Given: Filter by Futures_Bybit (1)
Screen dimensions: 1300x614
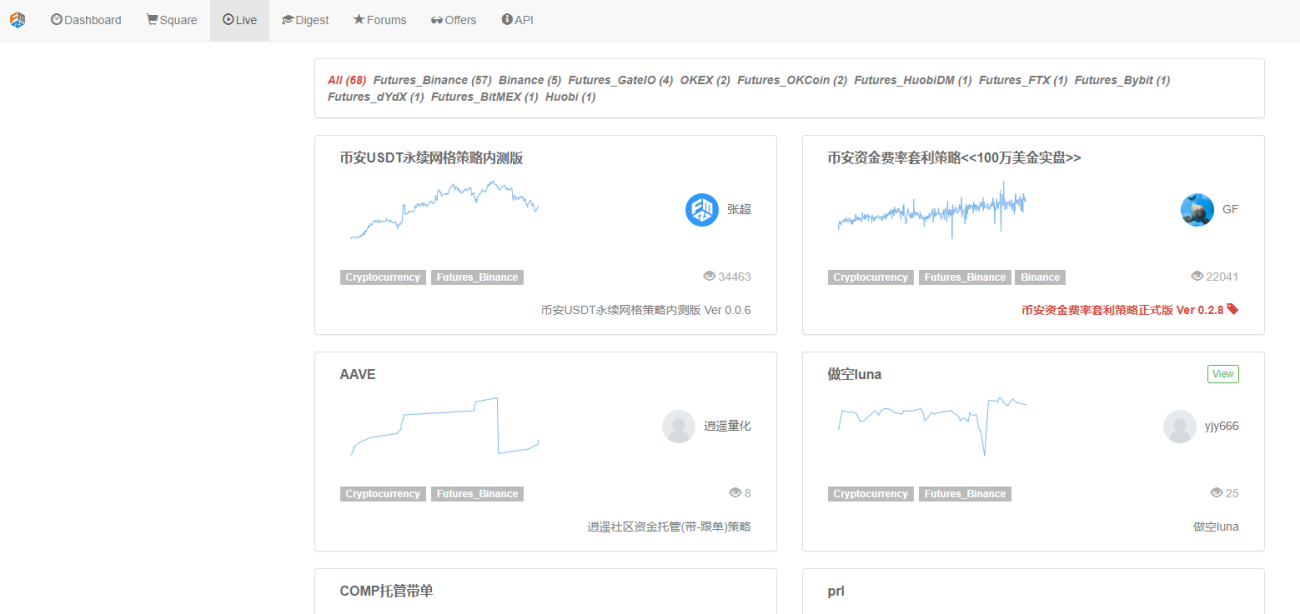Looking at the screenshot, I should (1122, 80).
